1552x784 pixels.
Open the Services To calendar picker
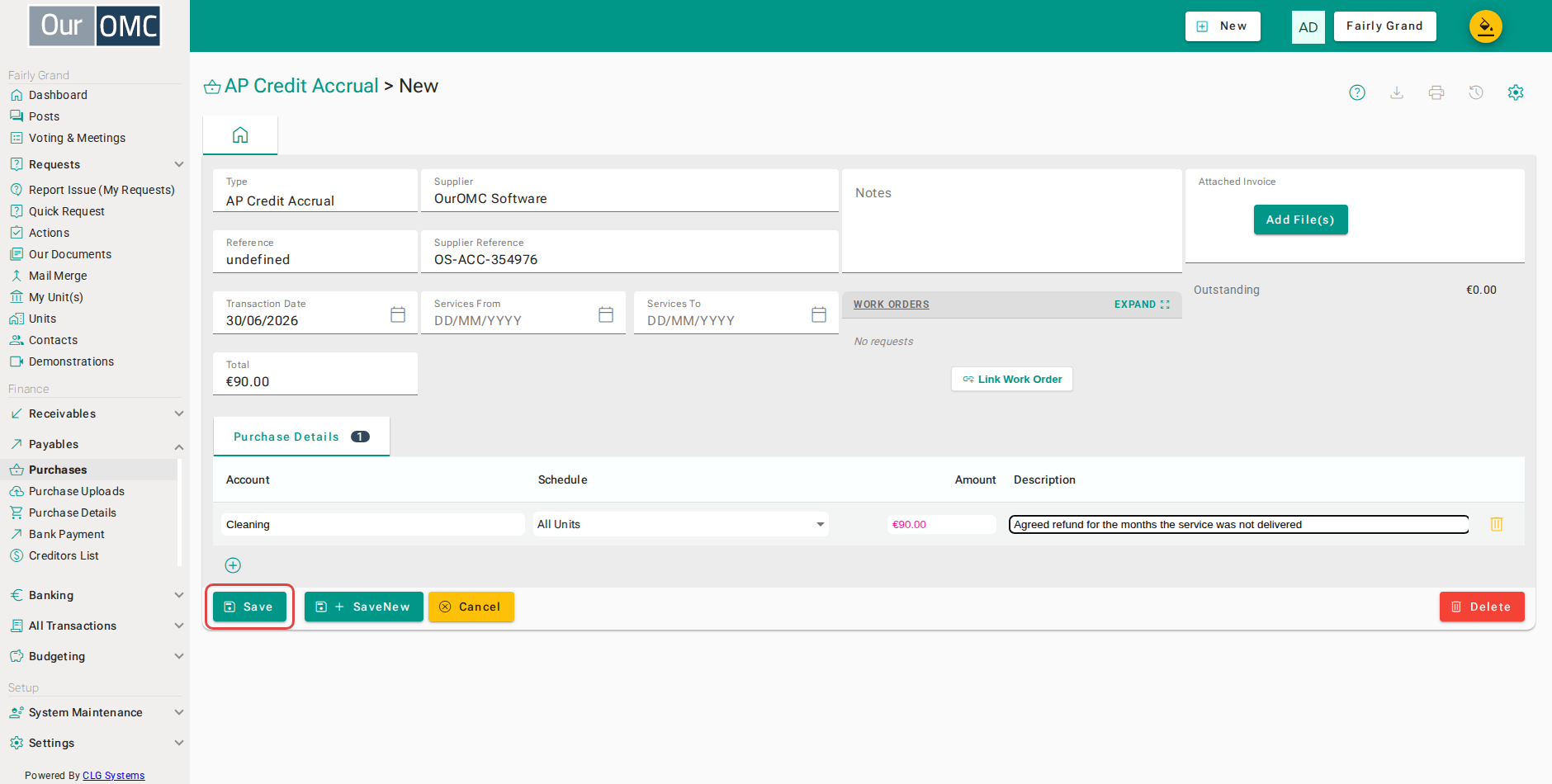819,314
